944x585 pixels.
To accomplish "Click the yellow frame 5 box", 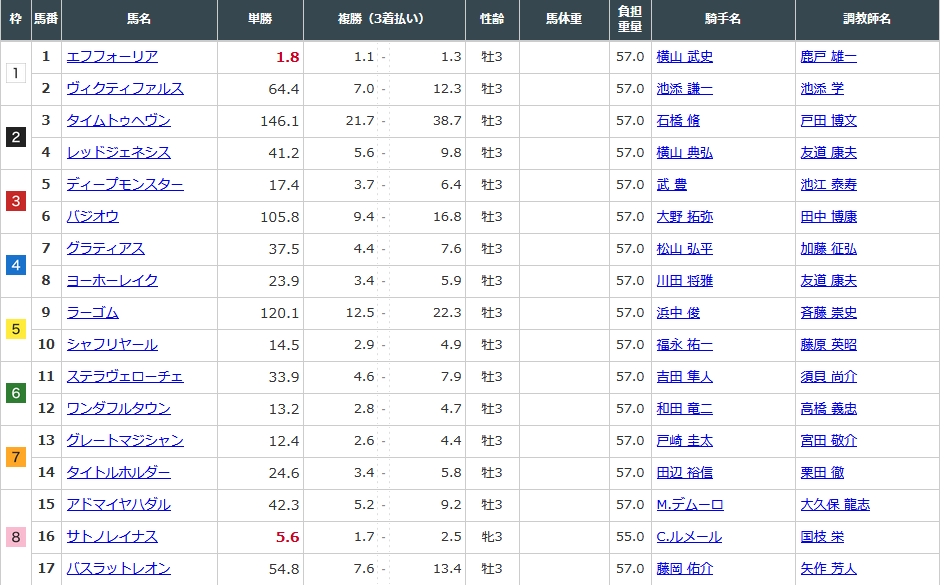I will coord(15,329).
